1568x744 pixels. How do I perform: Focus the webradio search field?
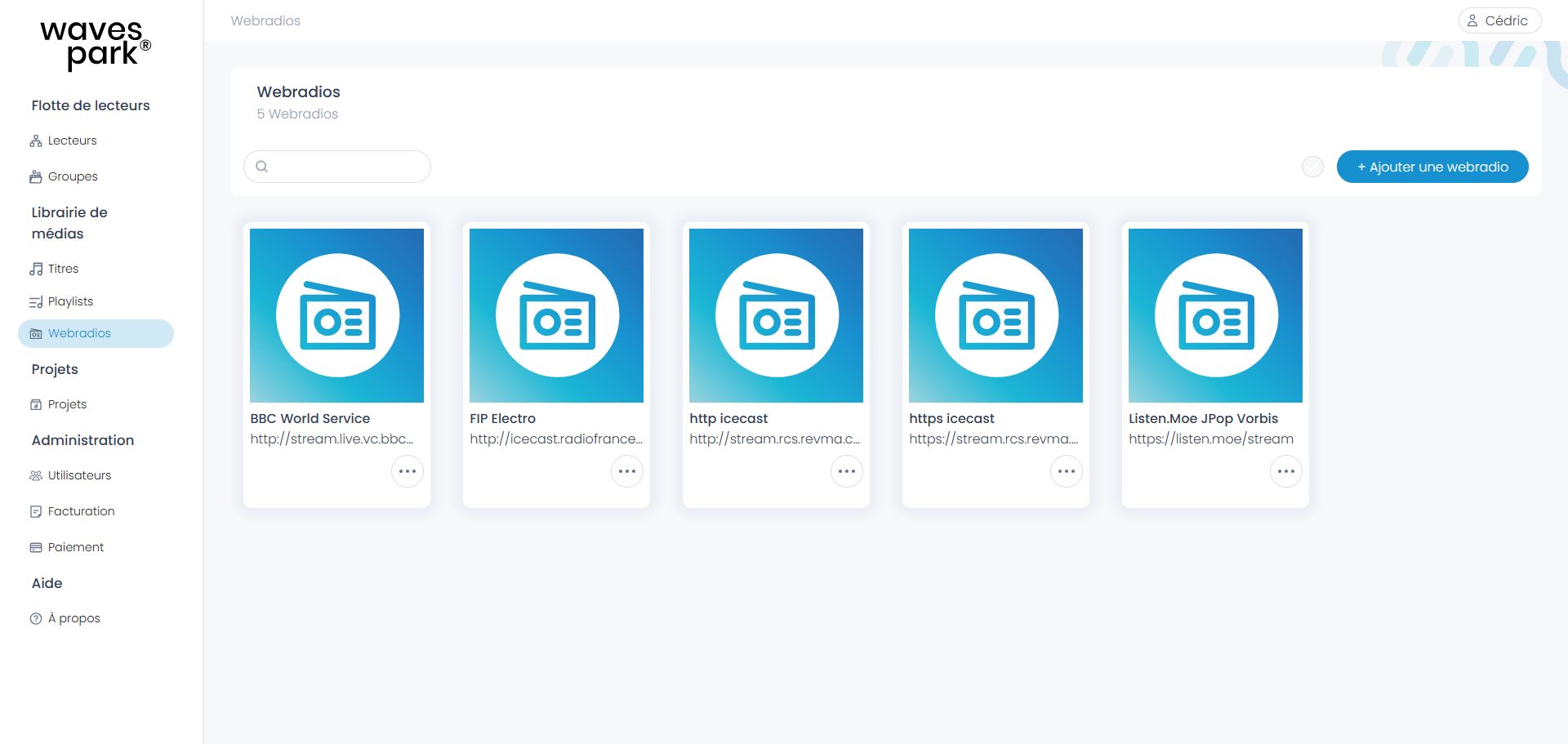(337, 167)
